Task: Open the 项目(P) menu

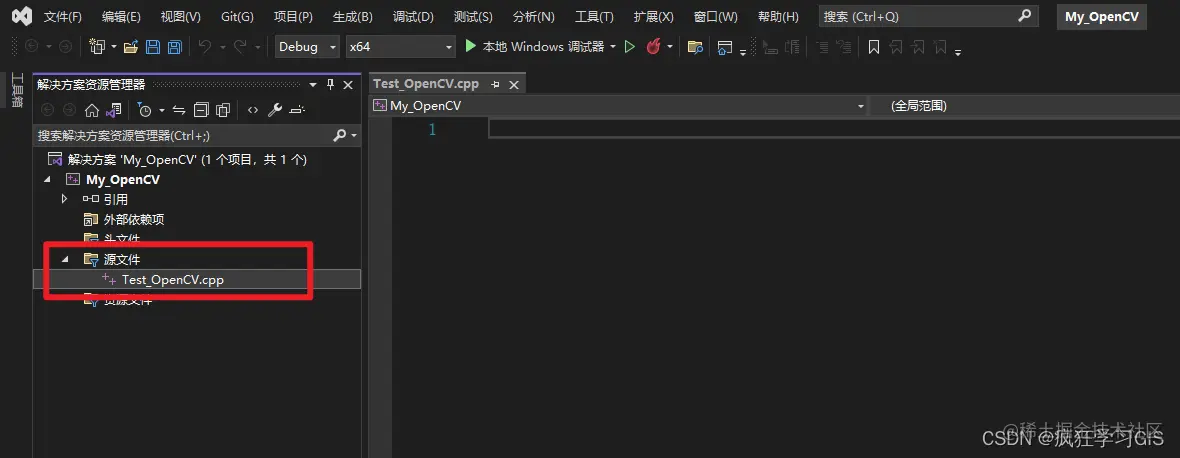Action: 293,17
